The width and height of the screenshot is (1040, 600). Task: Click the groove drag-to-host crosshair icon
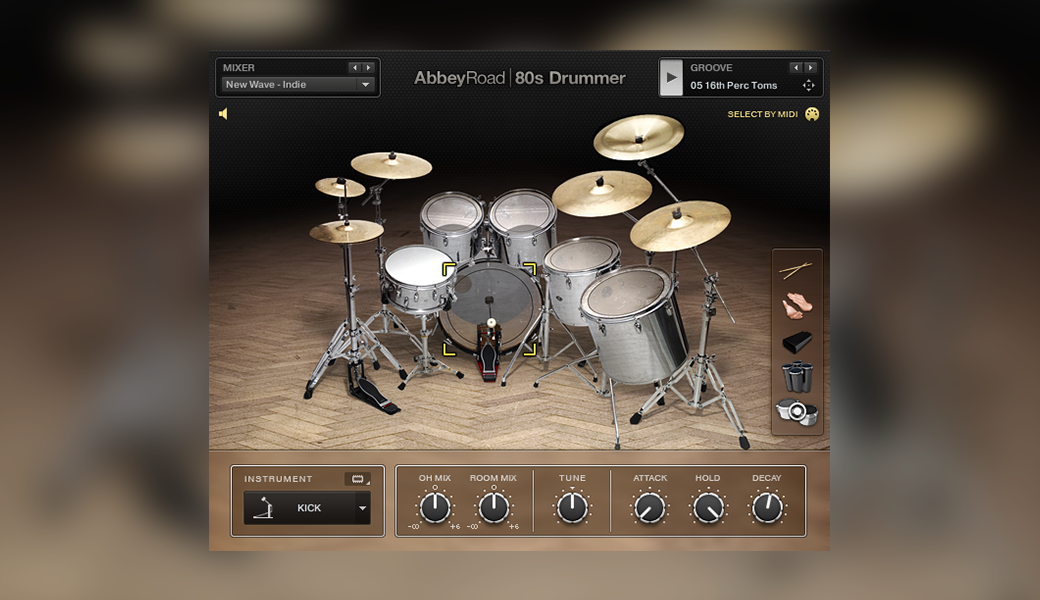tap(809, 85)
